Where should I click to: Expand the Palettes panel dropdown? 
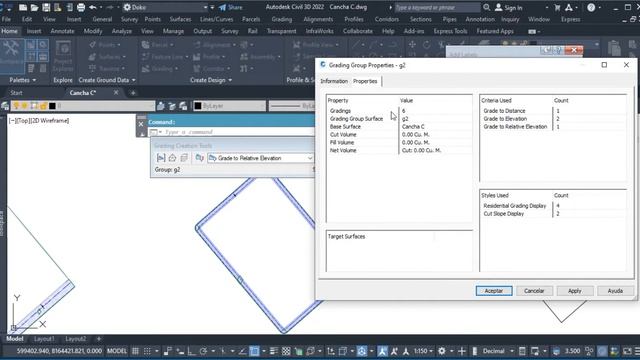coord(22,80)
